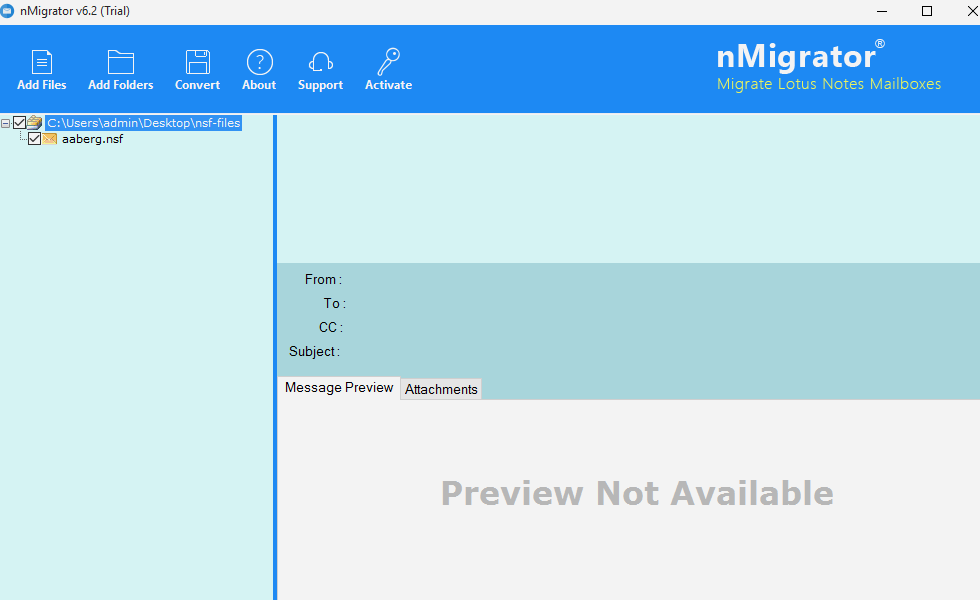
Task: Switch to the Message Preview tab
Action: (x=339, y=388)
